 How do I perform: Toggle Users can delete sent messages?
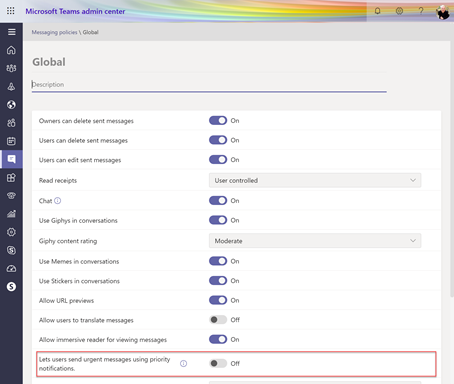point(218,140)
